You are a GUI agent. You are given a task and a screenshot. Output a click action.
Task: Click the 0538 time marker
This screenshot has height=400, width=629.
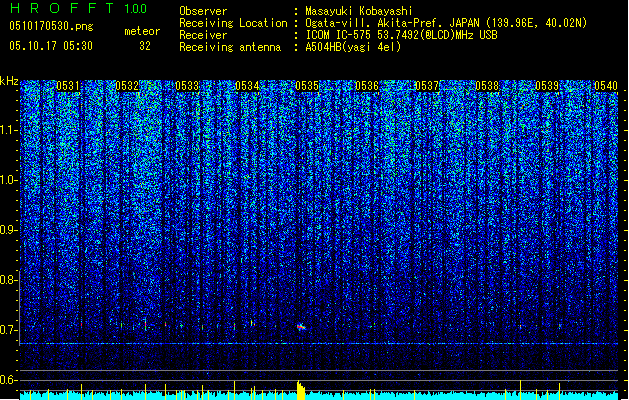coord(487,86)
